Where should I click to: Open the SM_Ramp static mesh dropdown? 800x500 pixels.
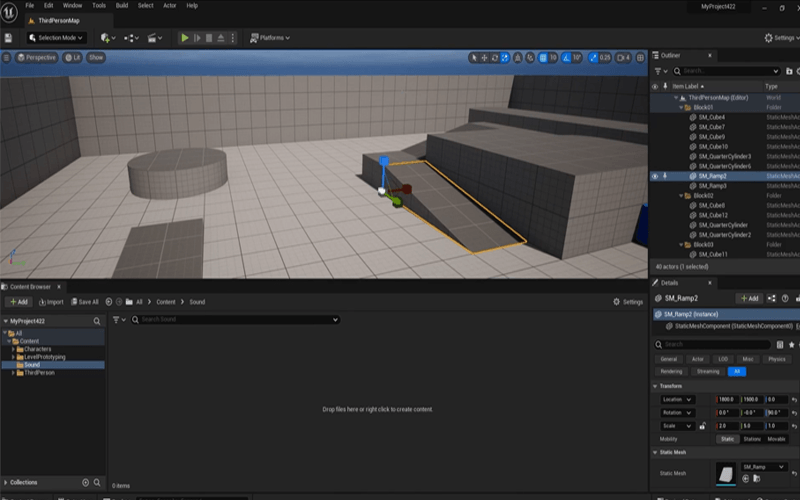coord(763,467)
